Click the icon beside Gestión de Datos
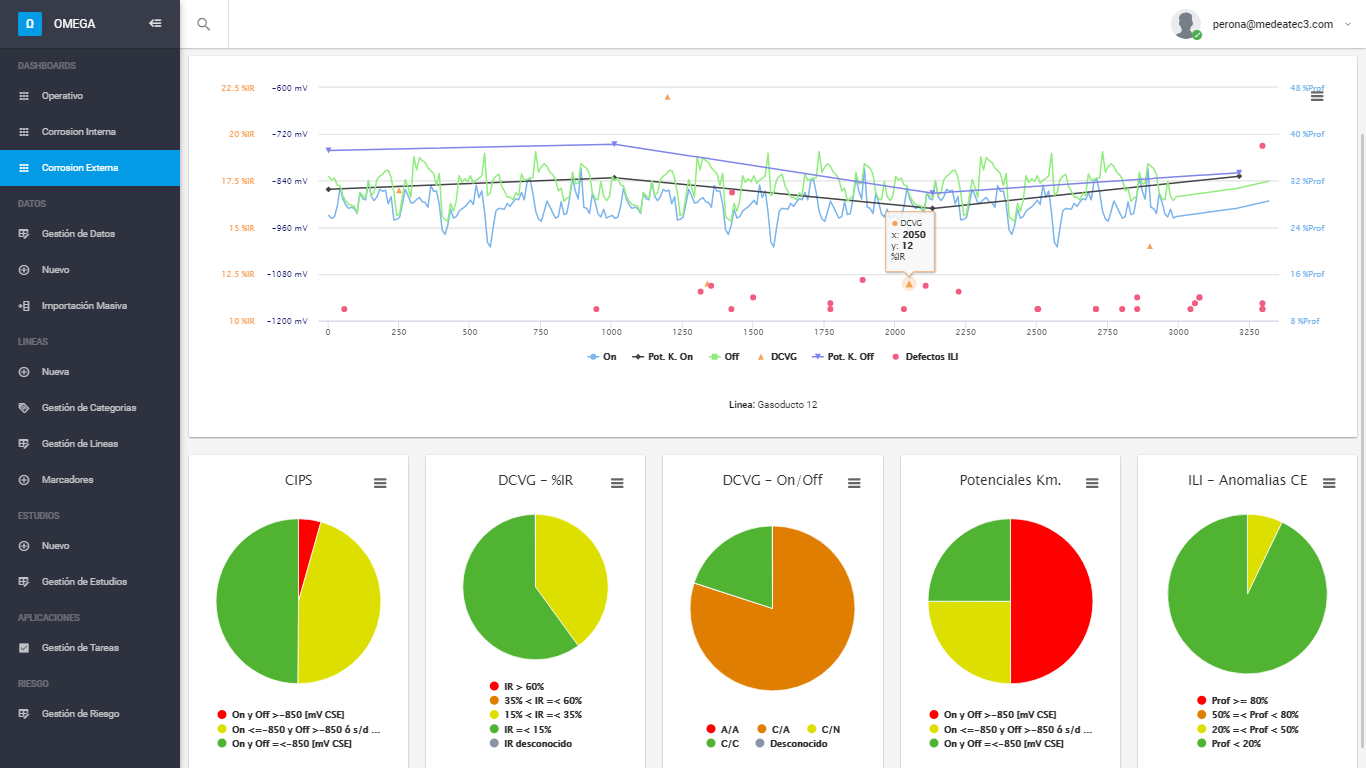 [24, 234]
